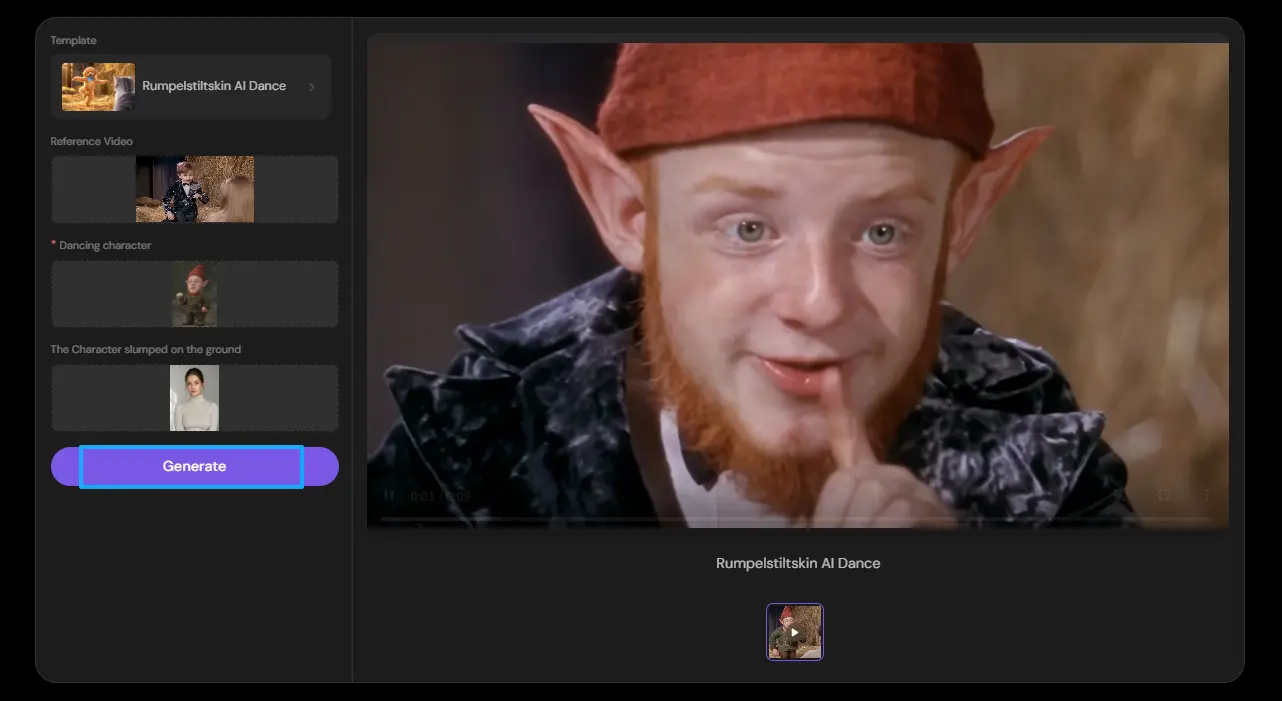Click 'The Character slumped on the ground' label
1282x701 pixels.
[146, 349]
